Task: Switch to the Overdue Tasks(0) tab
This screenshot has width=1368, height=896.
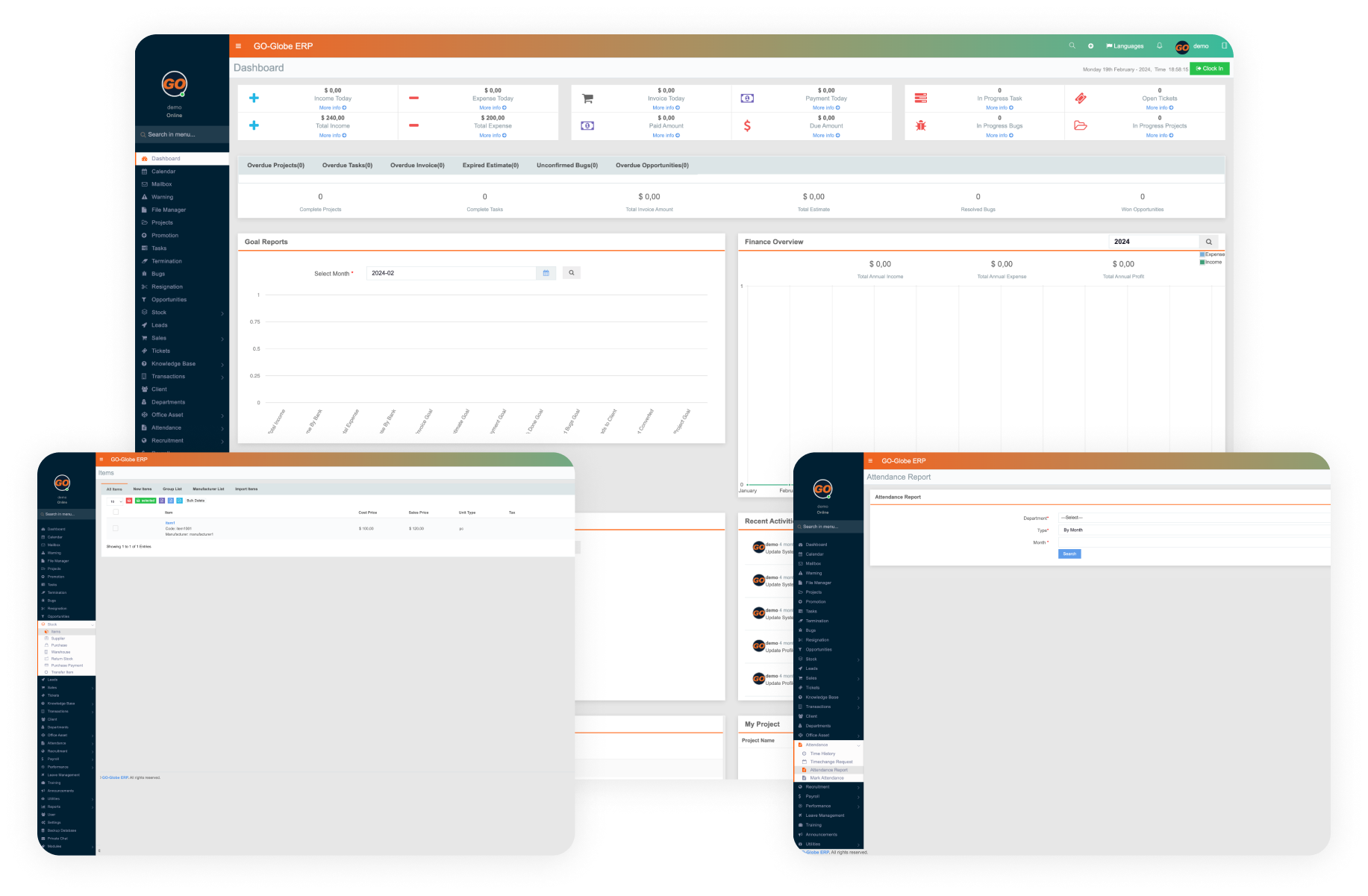Action: pyautogui.click(x=347, y=166)
